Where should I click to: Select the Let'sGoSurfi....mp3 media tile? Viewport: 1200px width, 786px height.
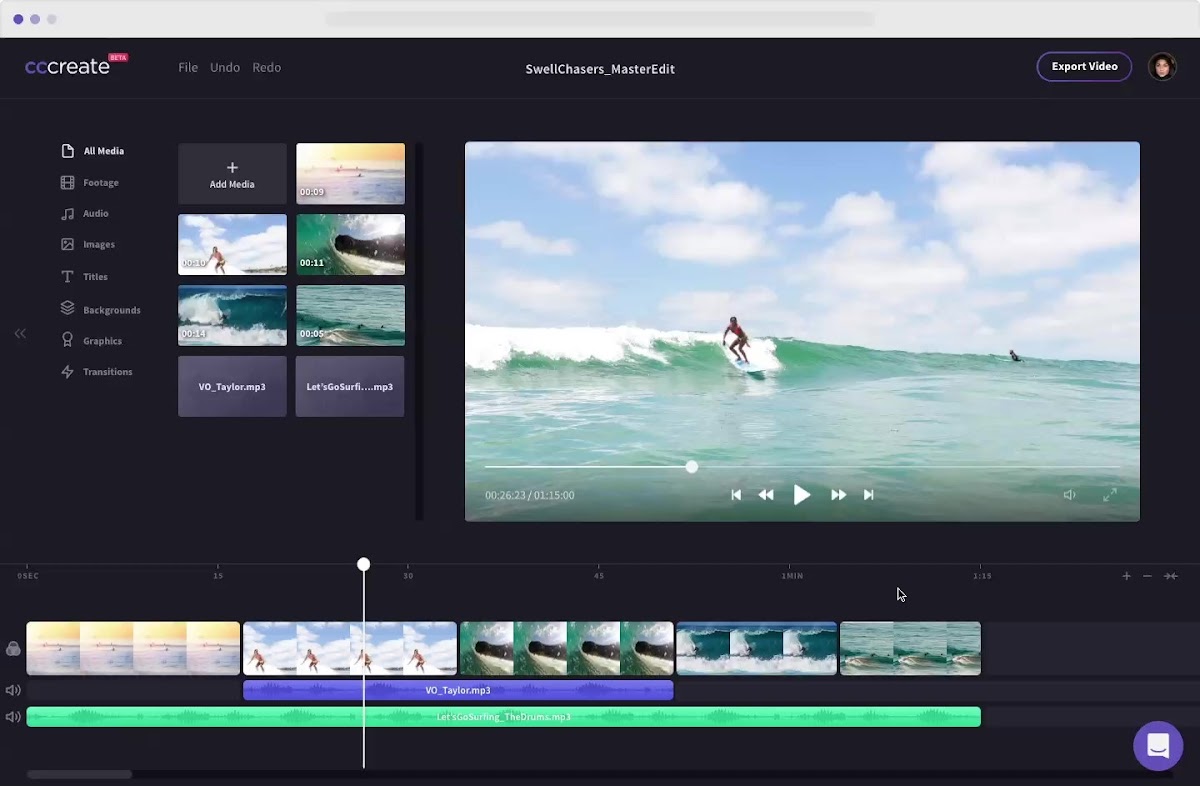350,386
